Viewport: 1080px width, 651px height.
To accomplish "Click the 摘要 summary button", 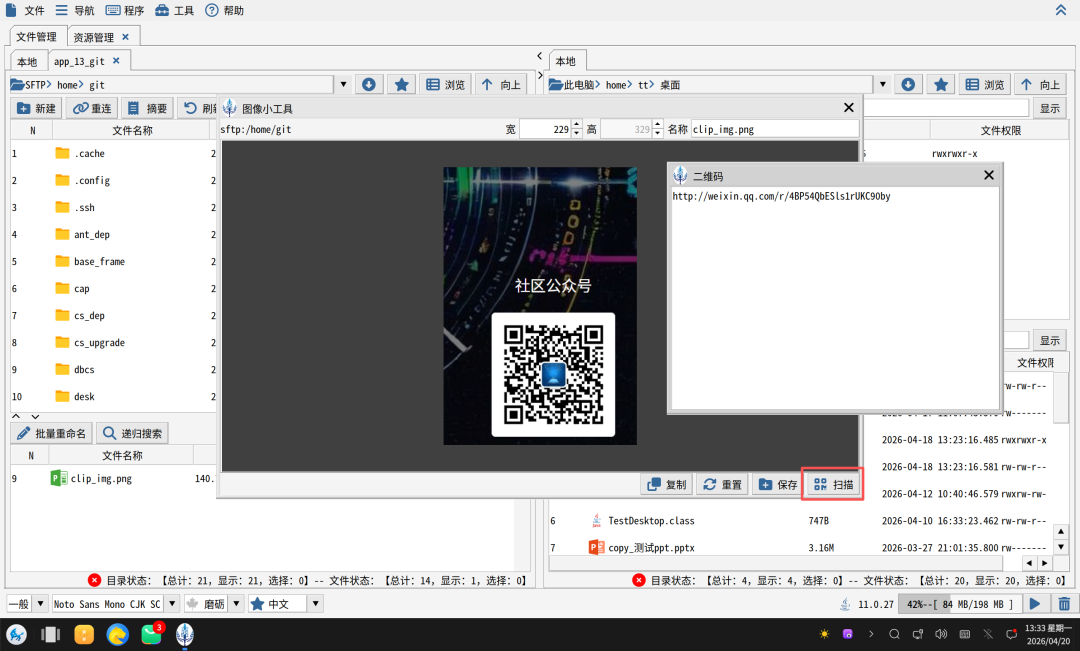I will click(x=147, y=108).
